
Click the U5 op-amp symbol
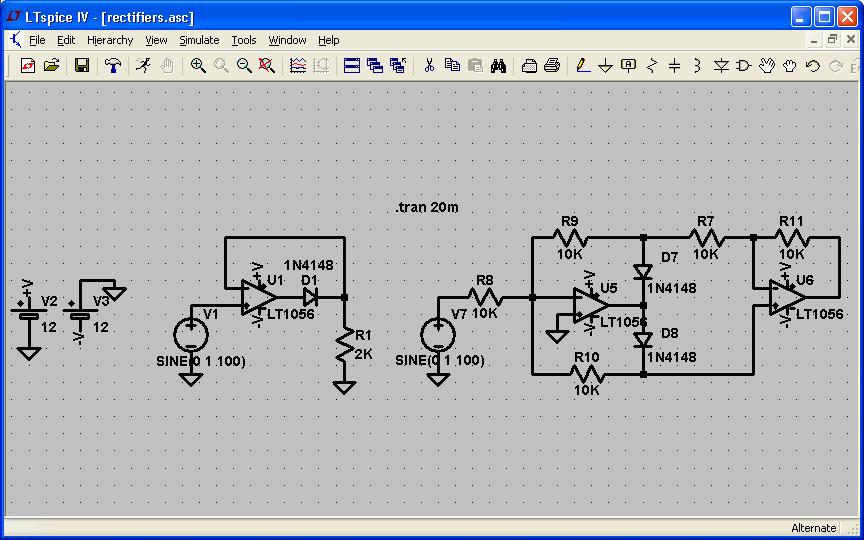pos(591,305)
